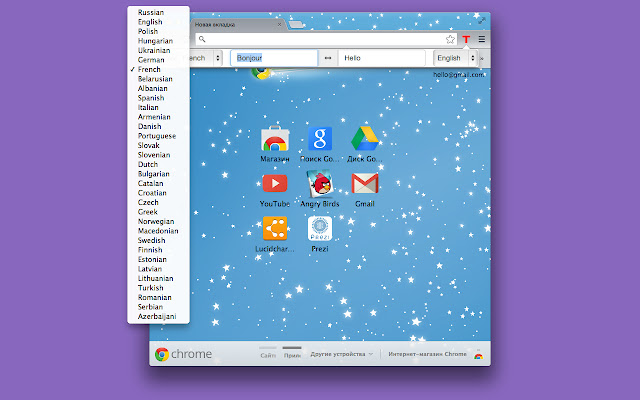This screenshot has height=400, width=640.
Task: Click the web store icon at bottom right
Action: pos(478,356)
